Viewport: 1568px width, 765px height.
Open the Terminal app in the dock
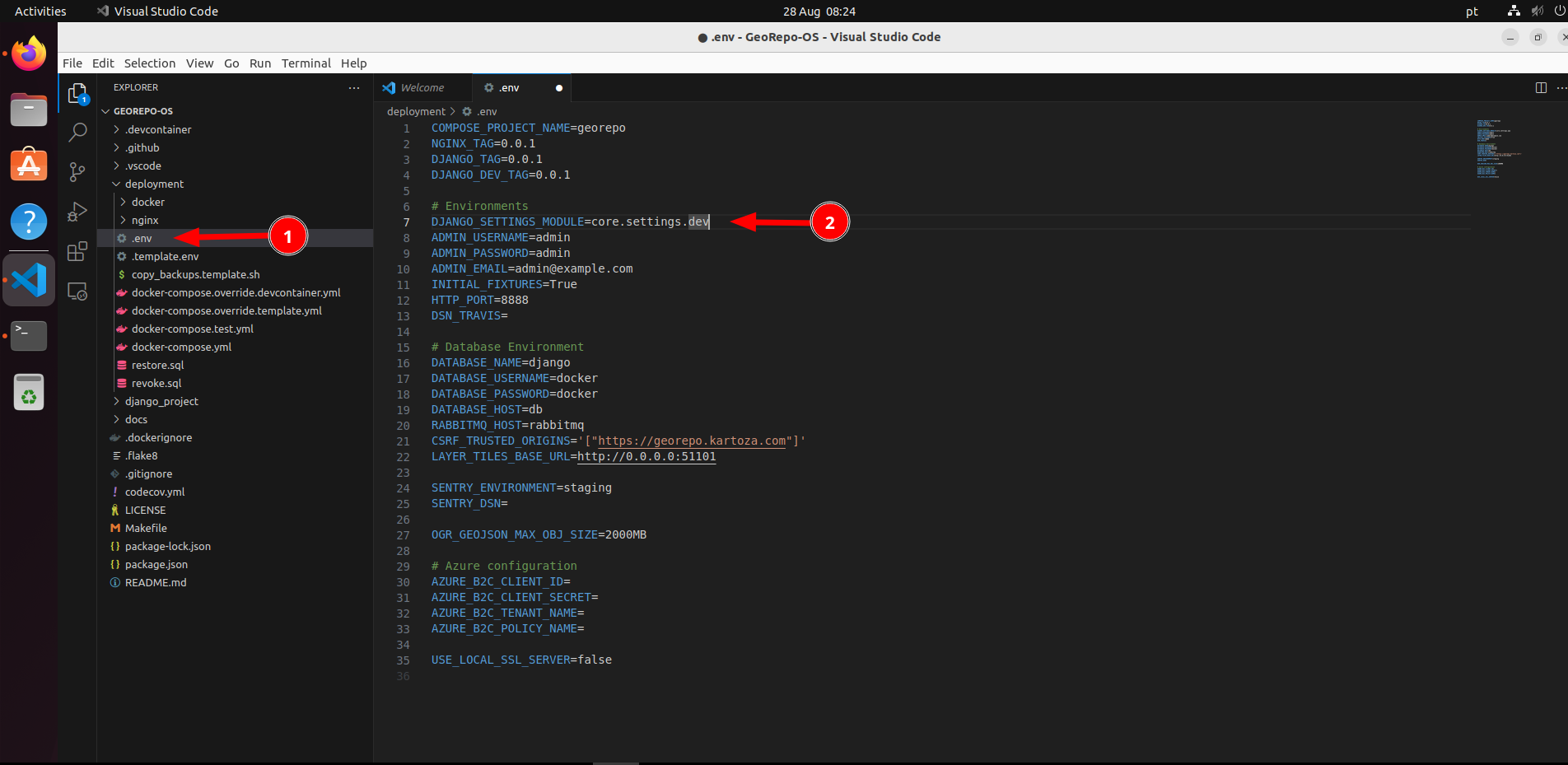click(29, 336)
